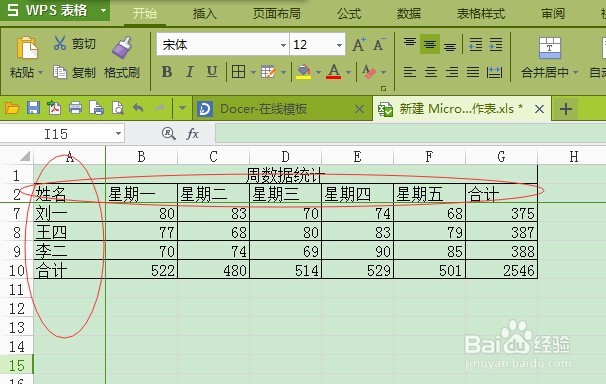Increase font size with large A
Screen dimensions: 606x384
click(x=359, y=45)
